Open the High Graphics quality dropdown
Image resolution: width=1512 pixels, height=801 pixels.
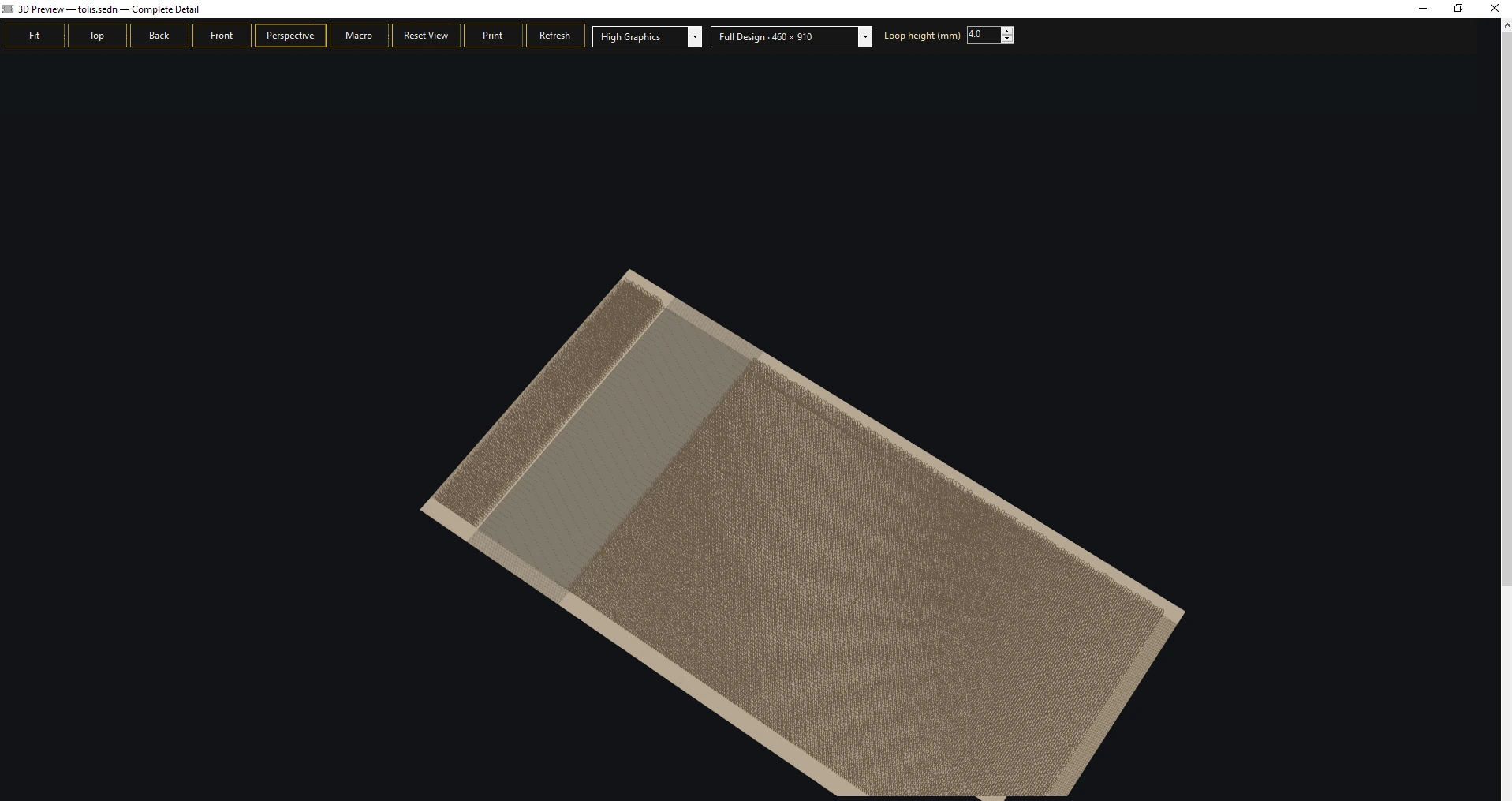coord(647,36)
